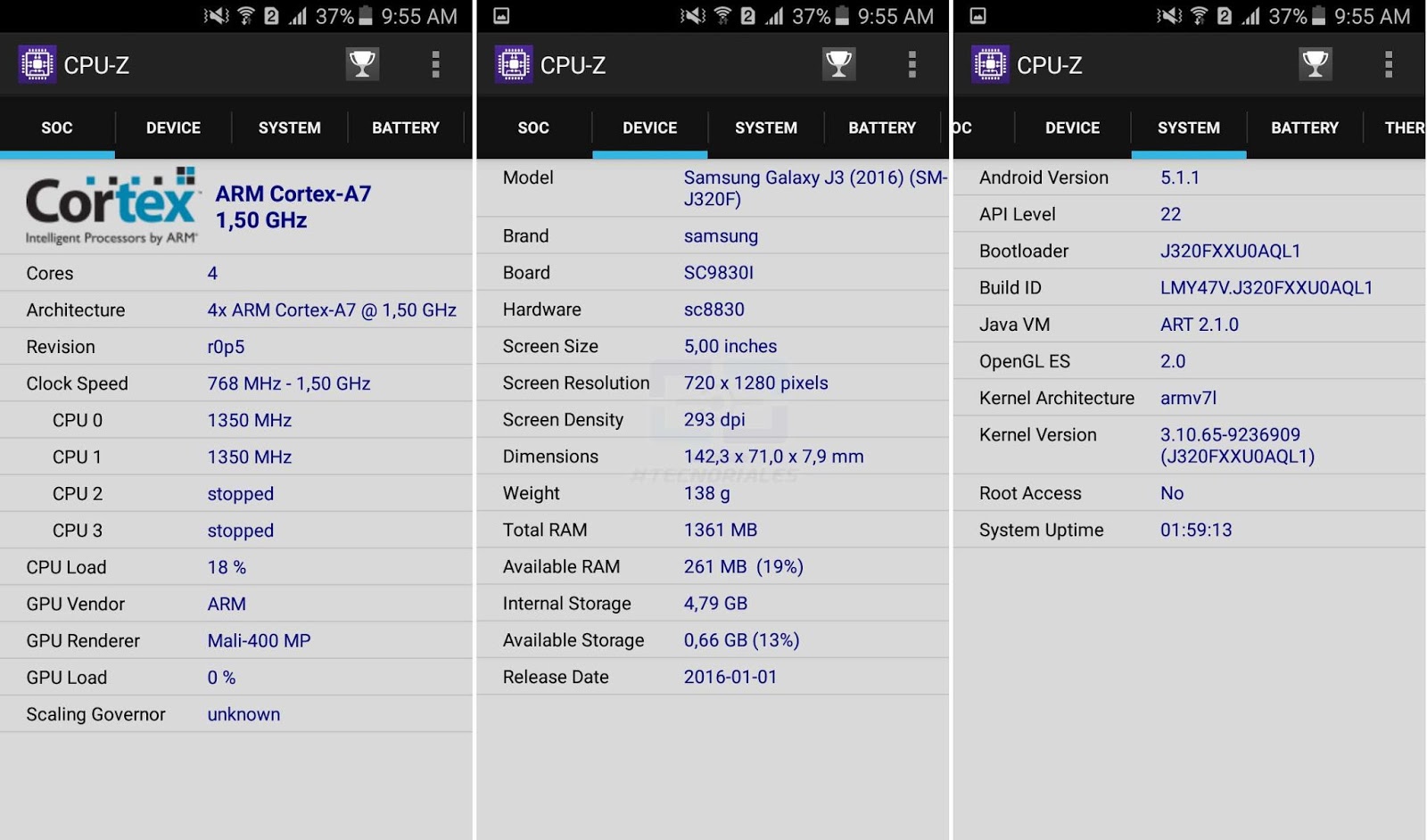
Task: Tap the picture notification icon in the right screen status bar
Action: tap(977, 16)
